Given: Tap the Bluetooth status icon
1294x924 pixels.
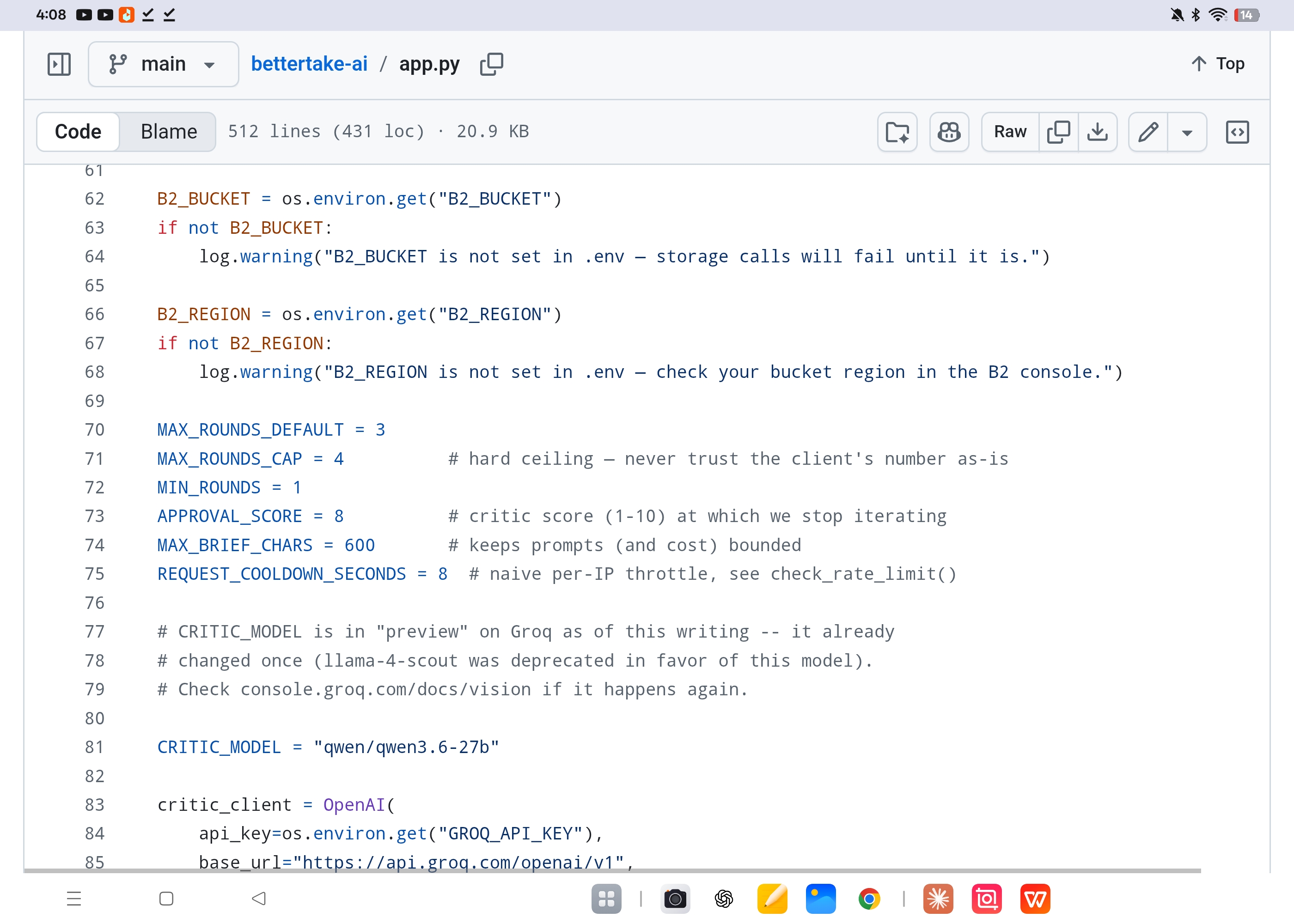Looking at the screenshot, I should (x=1196, y=15).
